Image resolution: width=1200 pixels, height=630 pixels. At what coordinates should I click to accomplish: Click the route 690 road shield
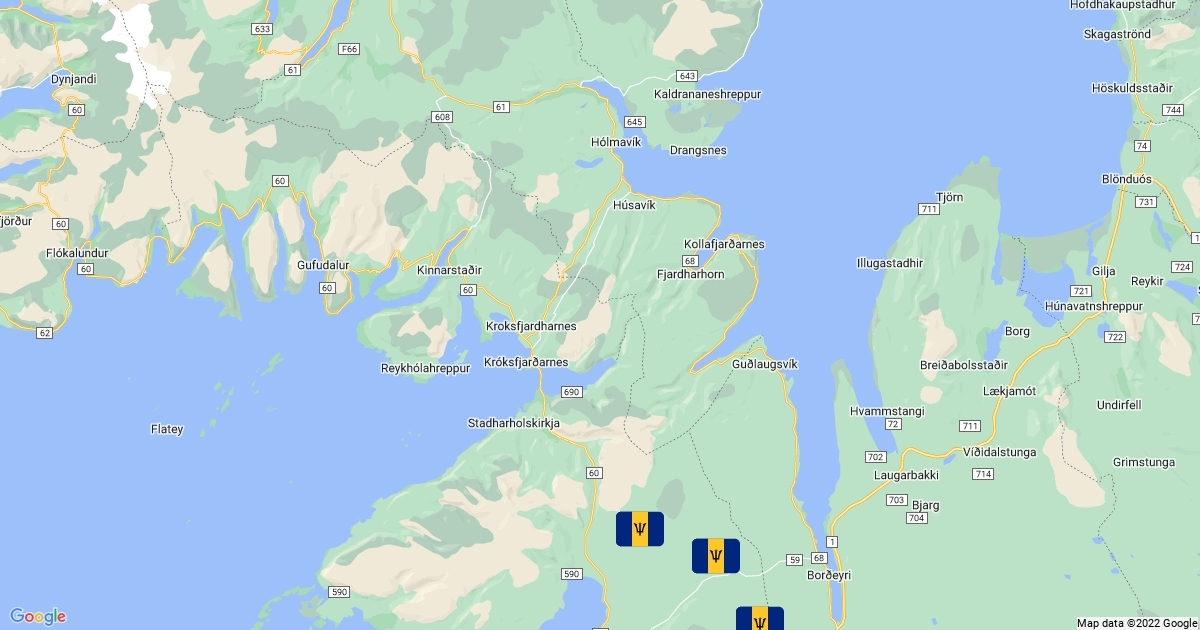tap(571, 391)
